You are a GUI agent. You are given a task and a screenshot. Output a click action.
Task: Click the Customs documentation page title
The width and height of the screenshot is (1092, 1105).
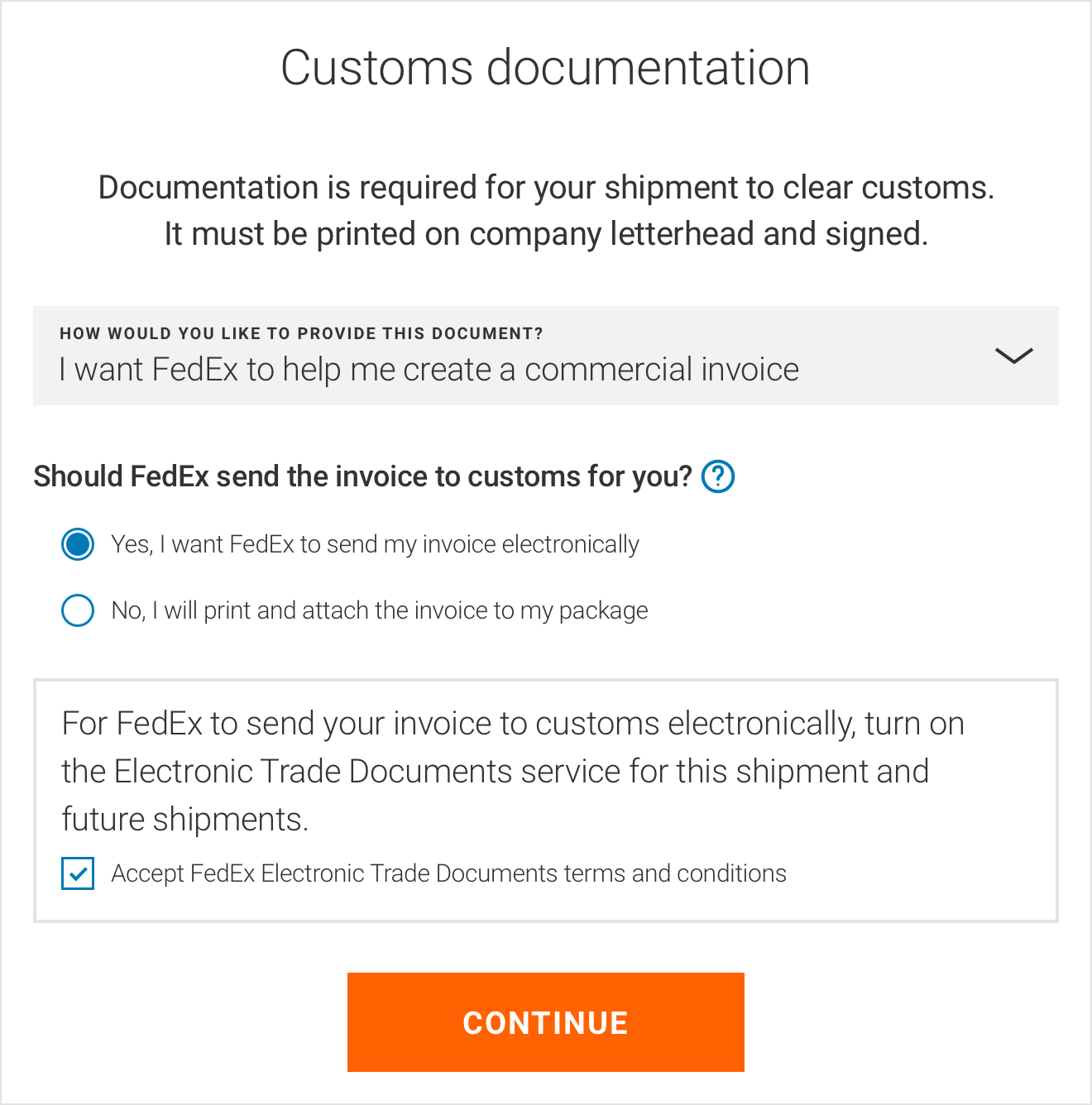tap(546, 68)
